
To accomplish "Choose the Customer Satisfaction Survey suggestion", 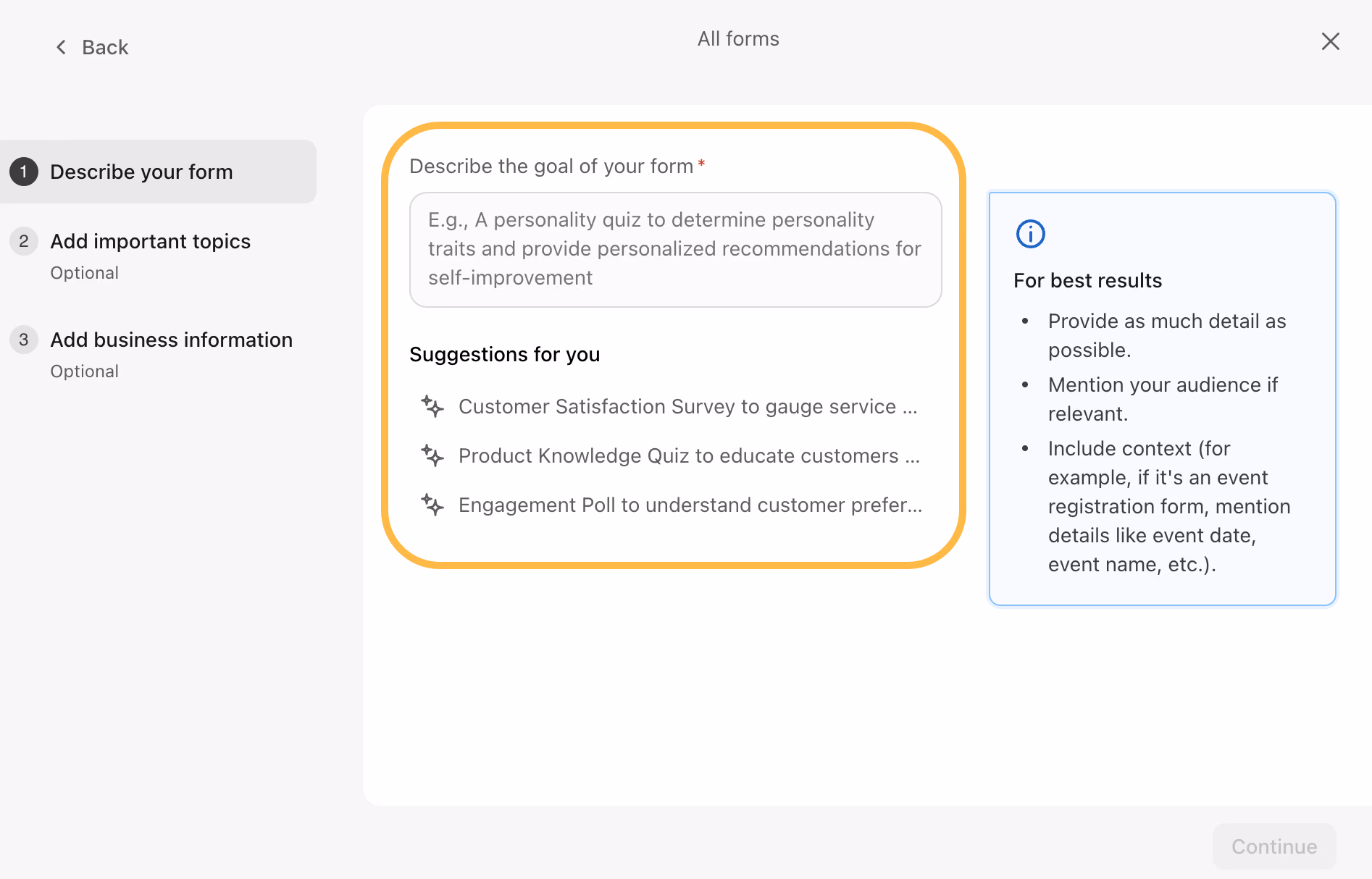I will tap(687, 406).
